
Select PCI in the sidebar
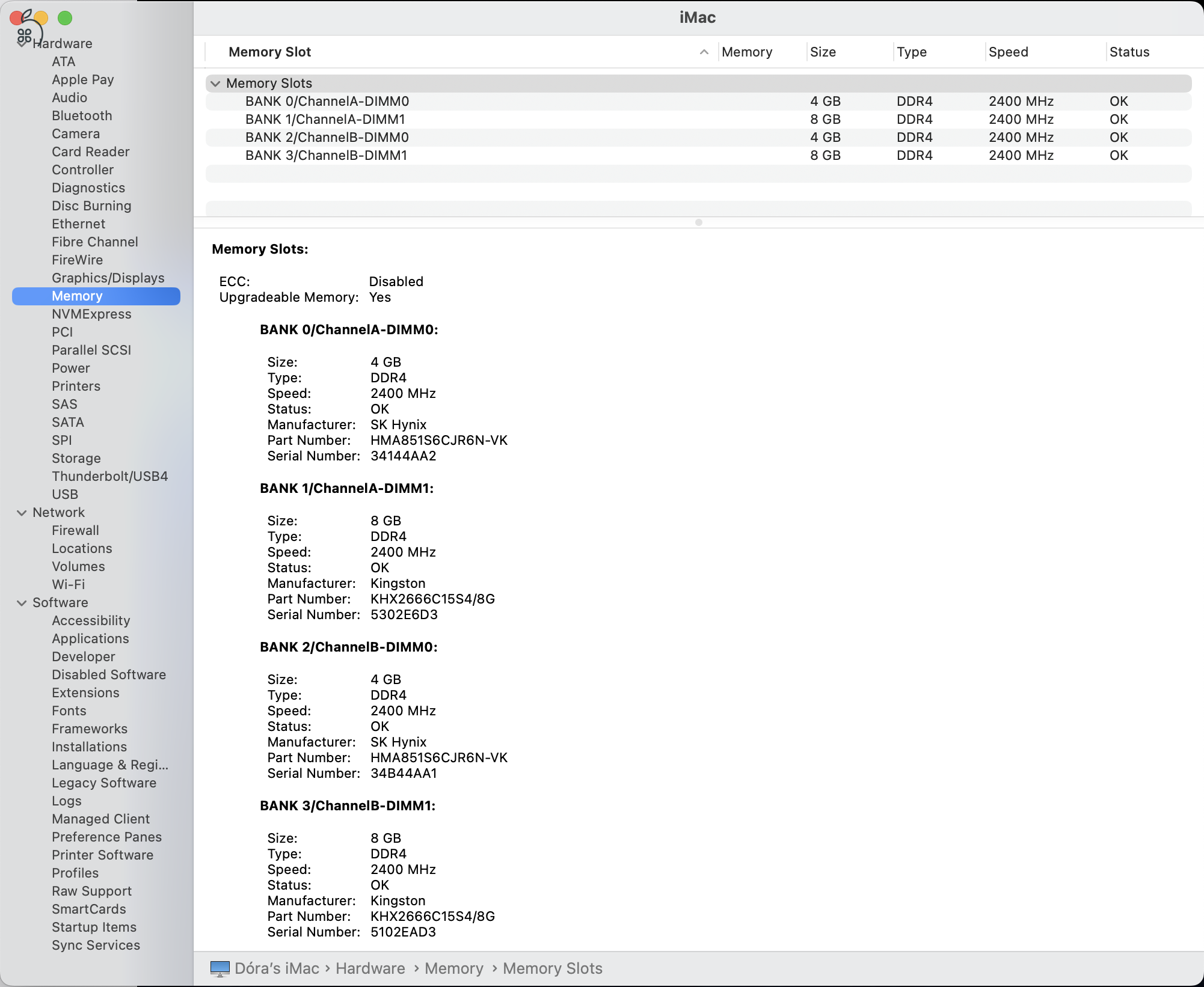pyautogui.click(x=62, y=332)
